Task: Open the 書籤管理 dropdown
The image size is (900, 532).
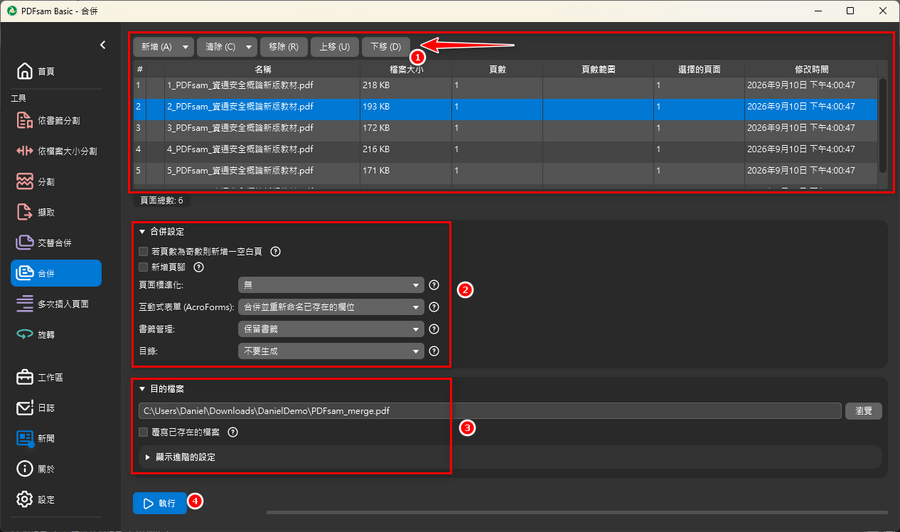Action: tap(331, 329)
